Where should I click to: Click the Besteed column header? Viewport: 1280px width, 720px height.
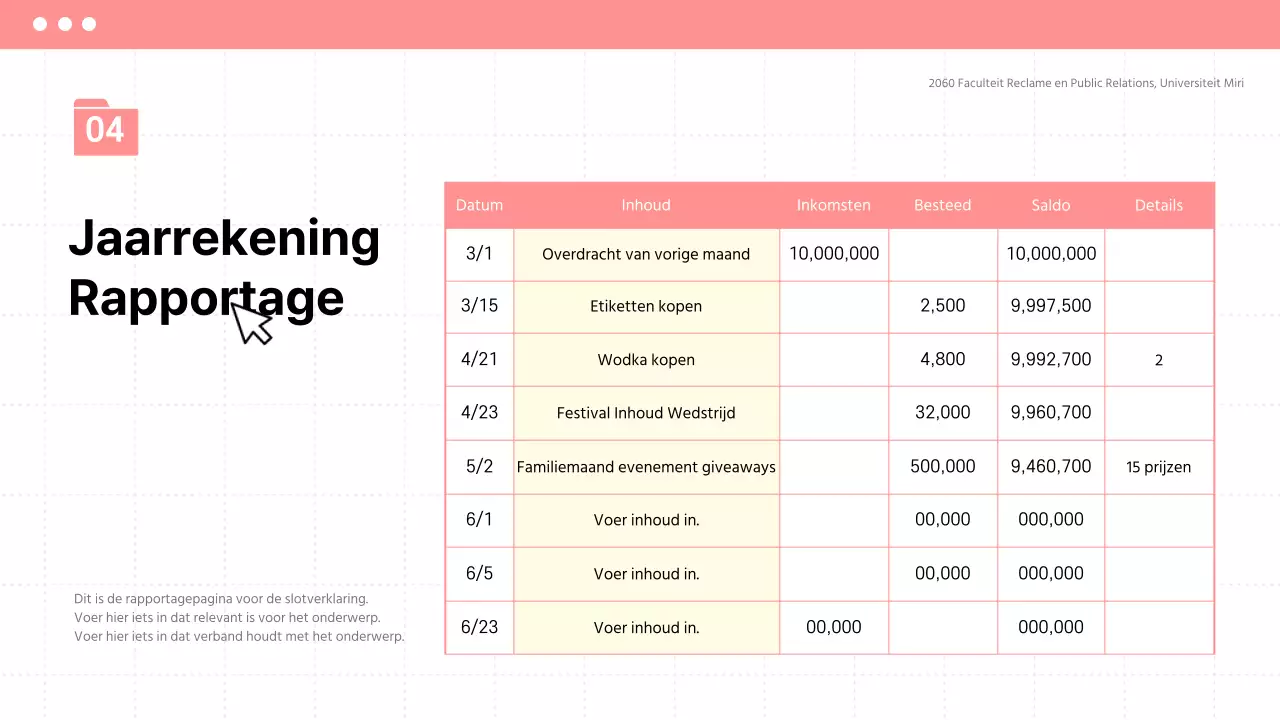[x=942, y=205]
